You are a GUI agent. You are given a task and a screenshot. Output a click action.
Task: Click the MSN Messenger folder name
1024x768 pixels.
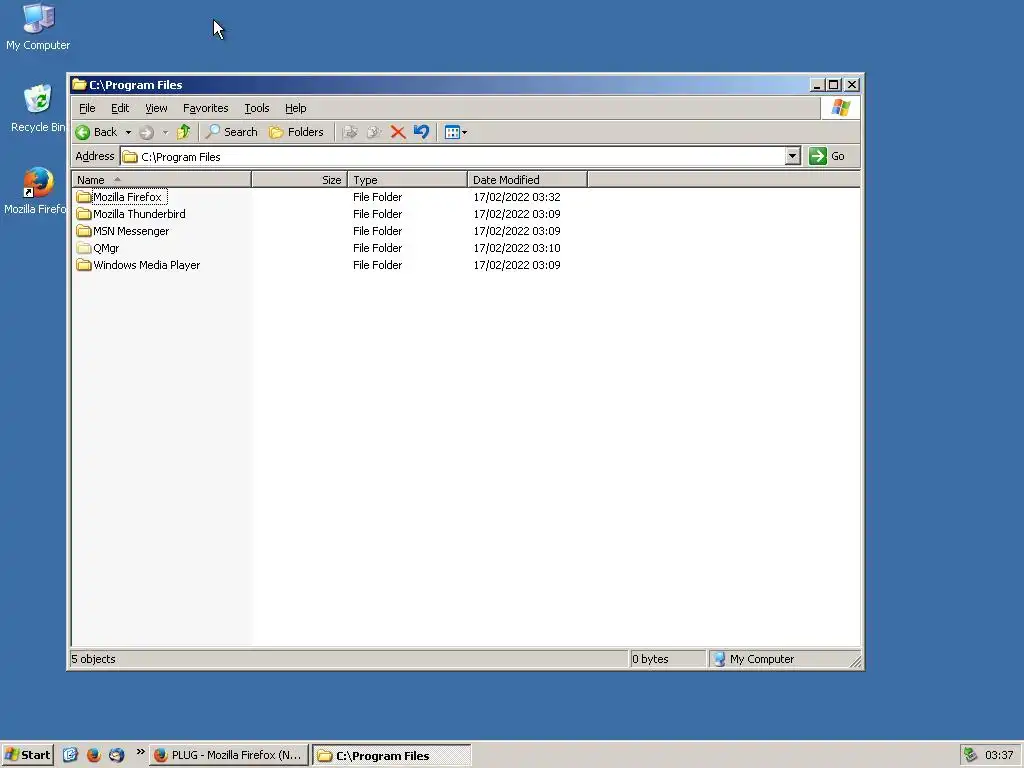(131, 231)
